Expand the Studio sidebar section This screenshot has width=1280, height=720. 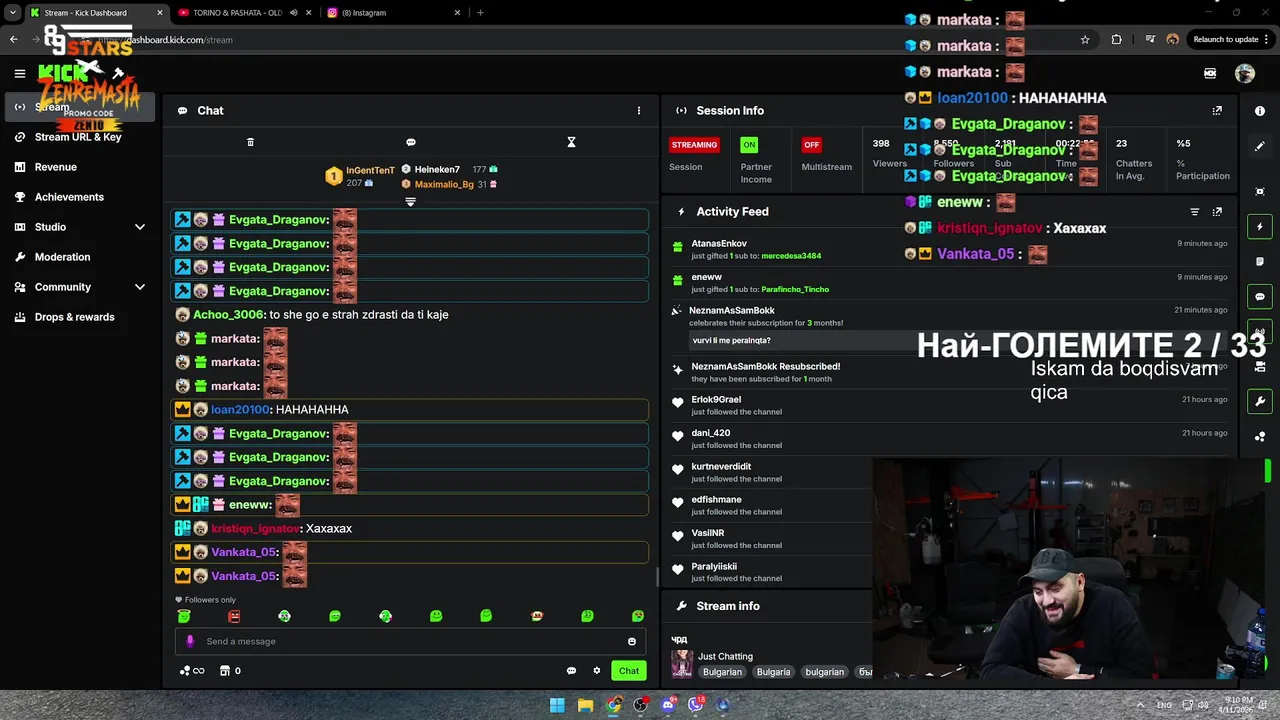140,227
